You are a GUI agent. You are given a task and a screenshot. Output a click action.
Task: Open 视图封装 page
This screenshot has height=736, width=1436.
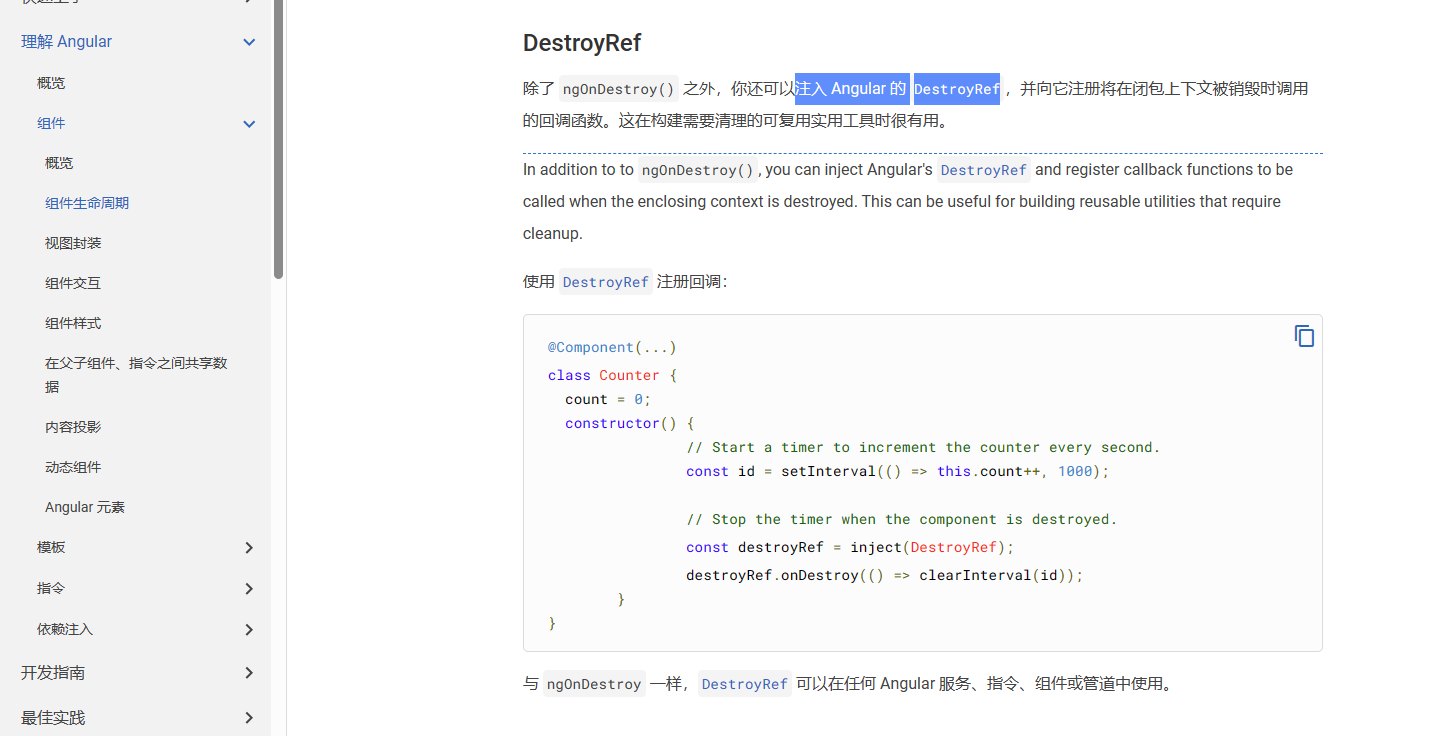pos(73,243)
